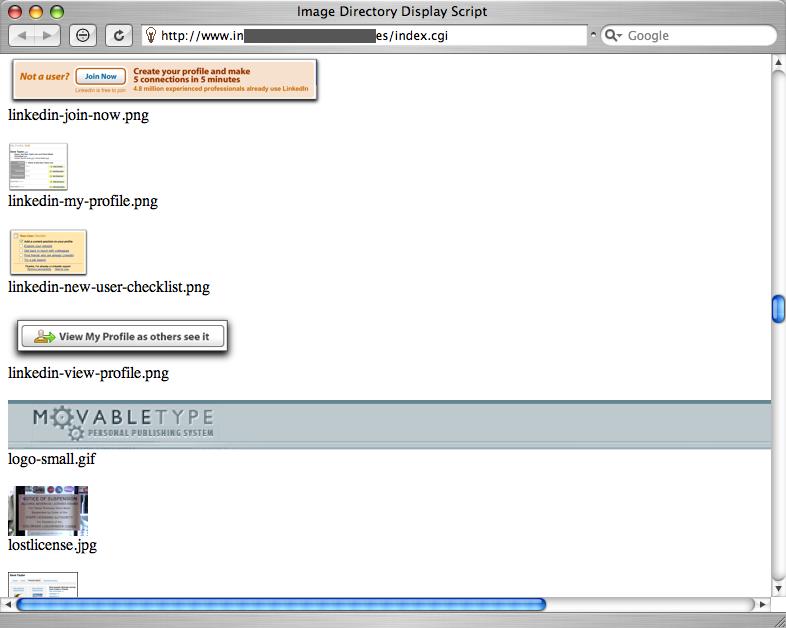
Task: Click the green zoom window button
Action: click(x=57, y=12)
